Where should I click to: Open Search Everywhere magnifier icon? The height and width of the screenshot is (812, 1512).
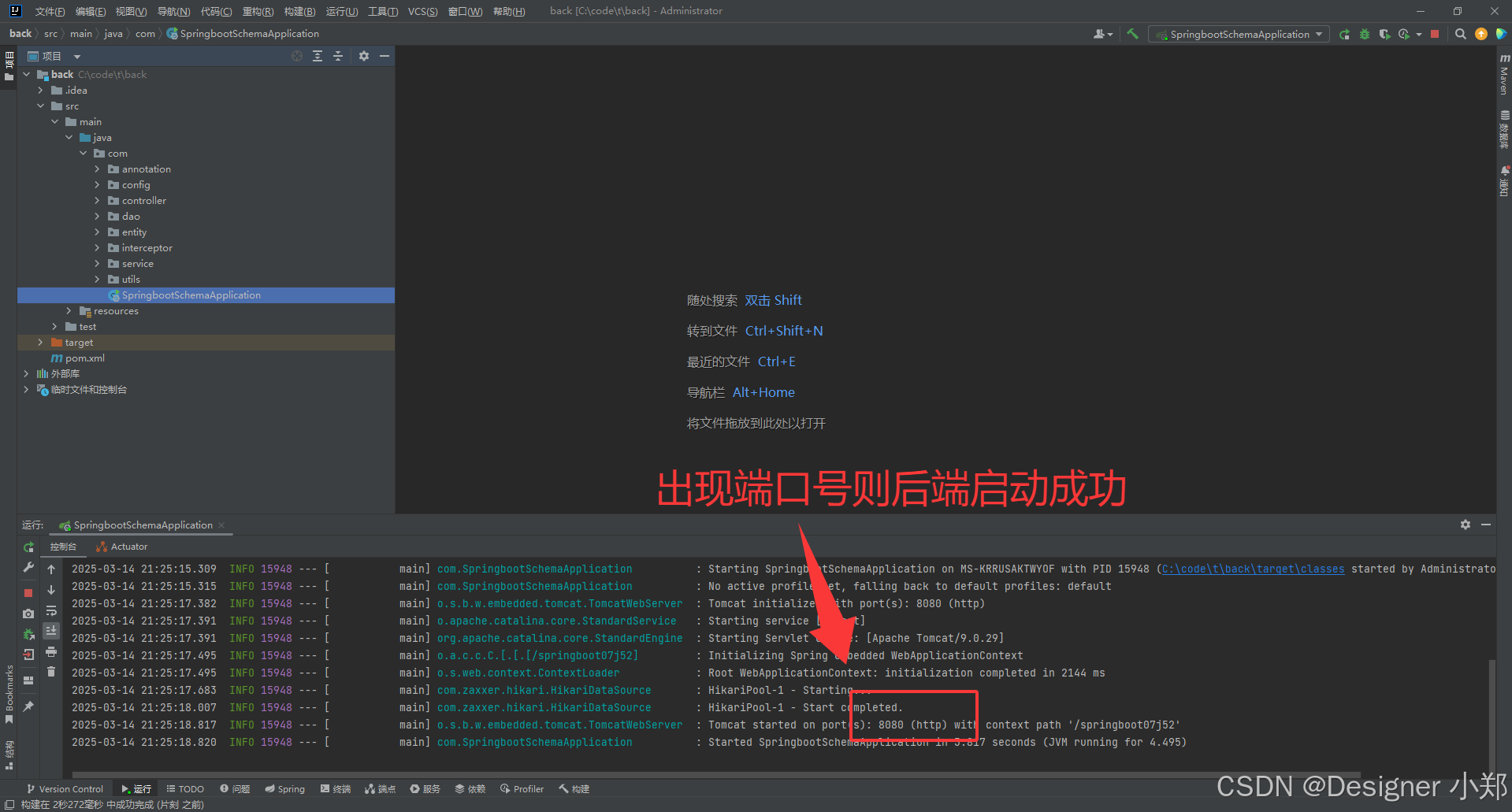(x=1460, y=34)
